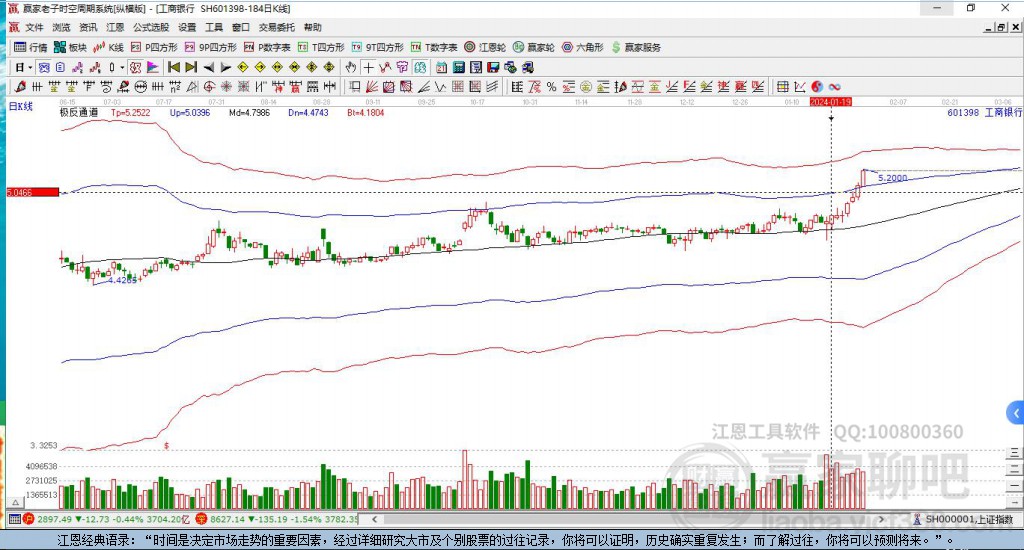This screenshot has width=1024, height=550.
Task: Click the percent sign tool icon
Action: (551, 86)
